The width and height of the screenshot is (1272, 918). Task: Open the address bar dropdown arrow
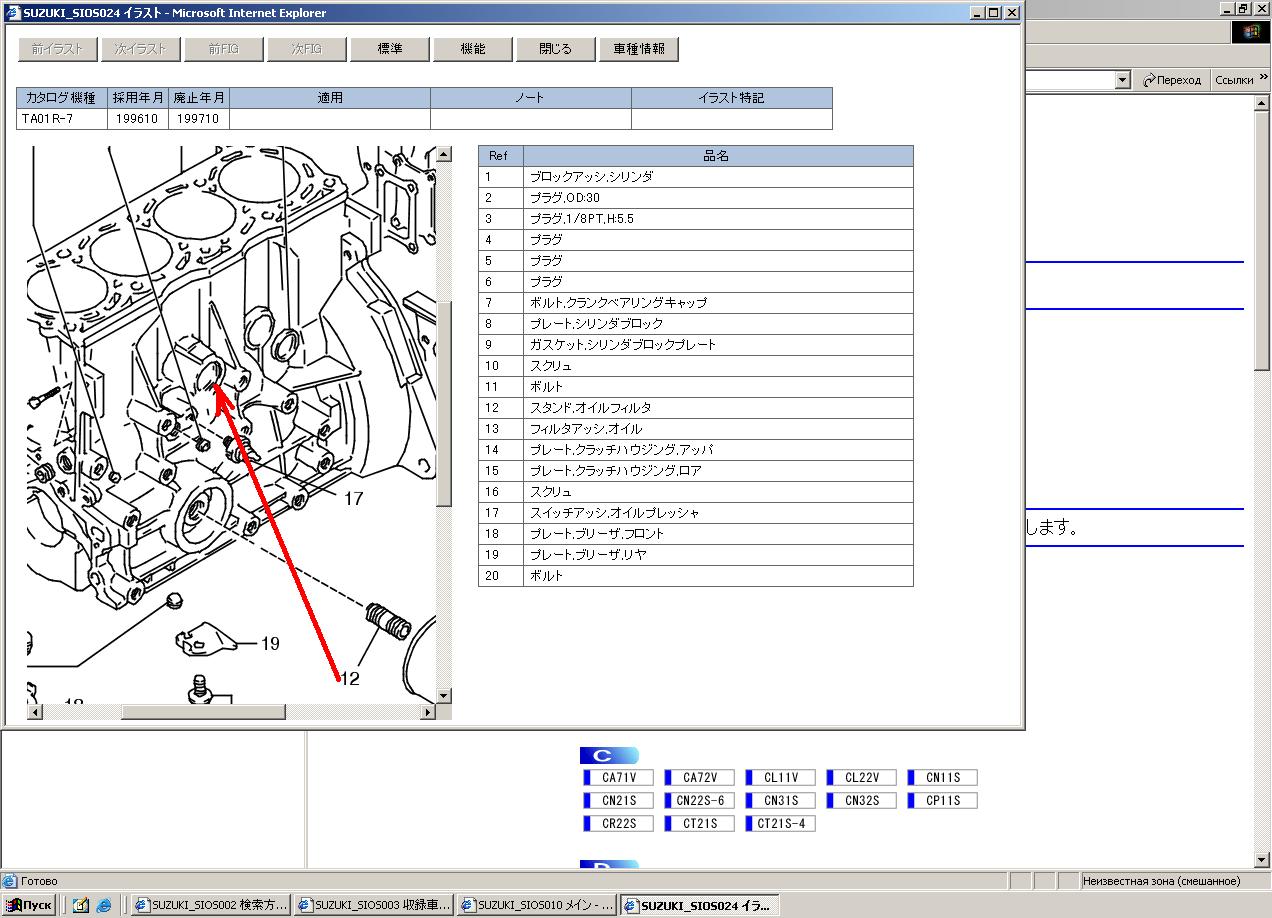[x=1122, y=80]
